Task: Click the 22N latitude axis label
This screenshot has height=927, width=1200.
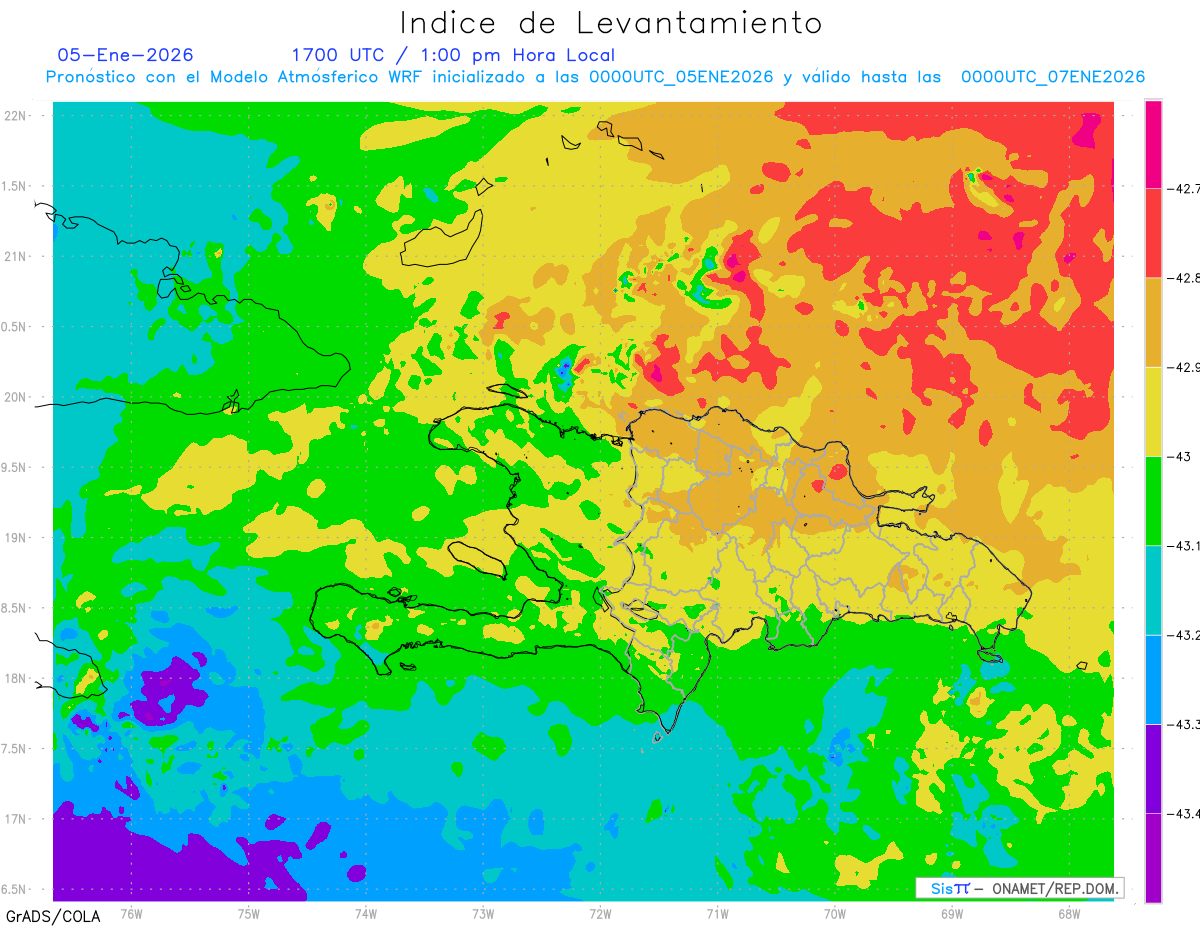Action: [x=15, y=116]
